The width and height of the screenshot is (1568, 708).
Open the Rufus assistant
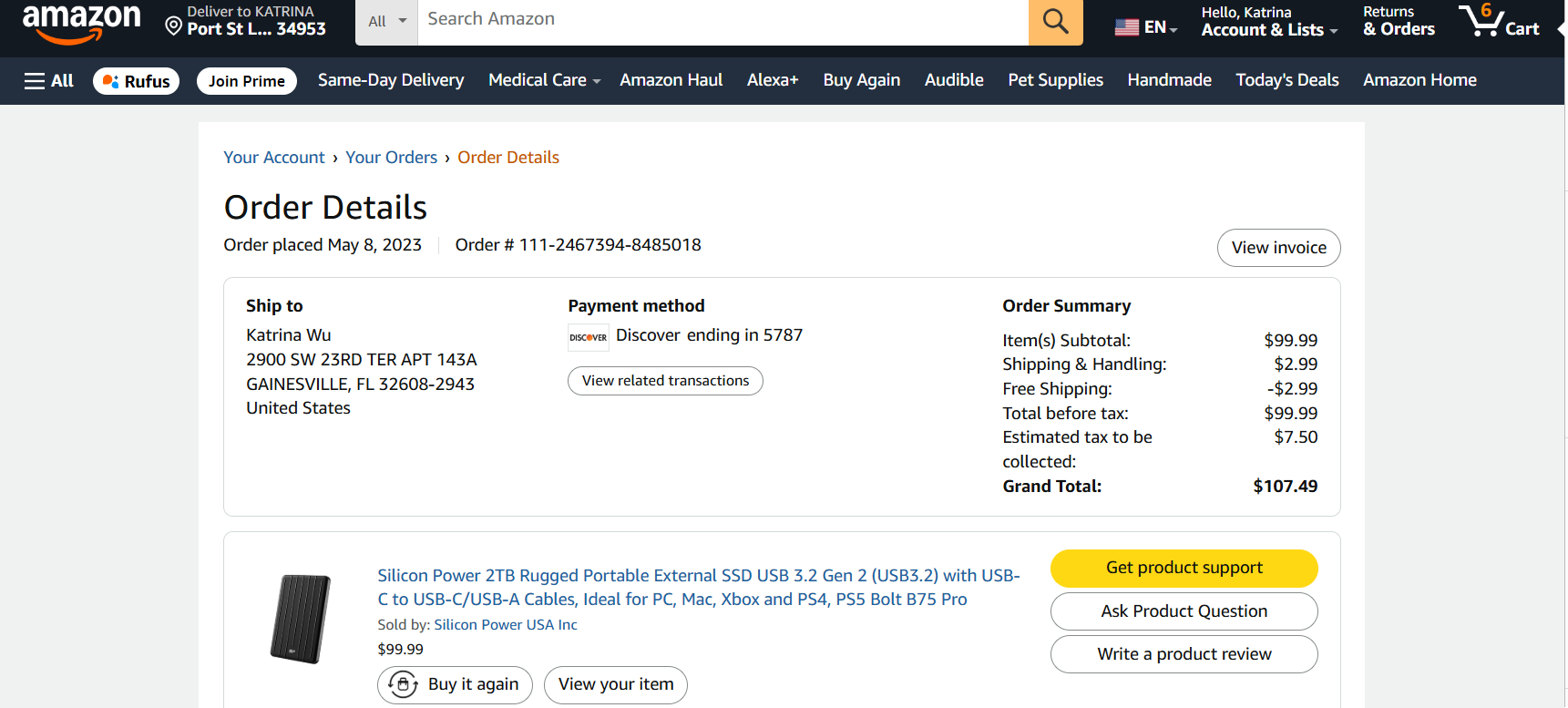pos(137,81)
